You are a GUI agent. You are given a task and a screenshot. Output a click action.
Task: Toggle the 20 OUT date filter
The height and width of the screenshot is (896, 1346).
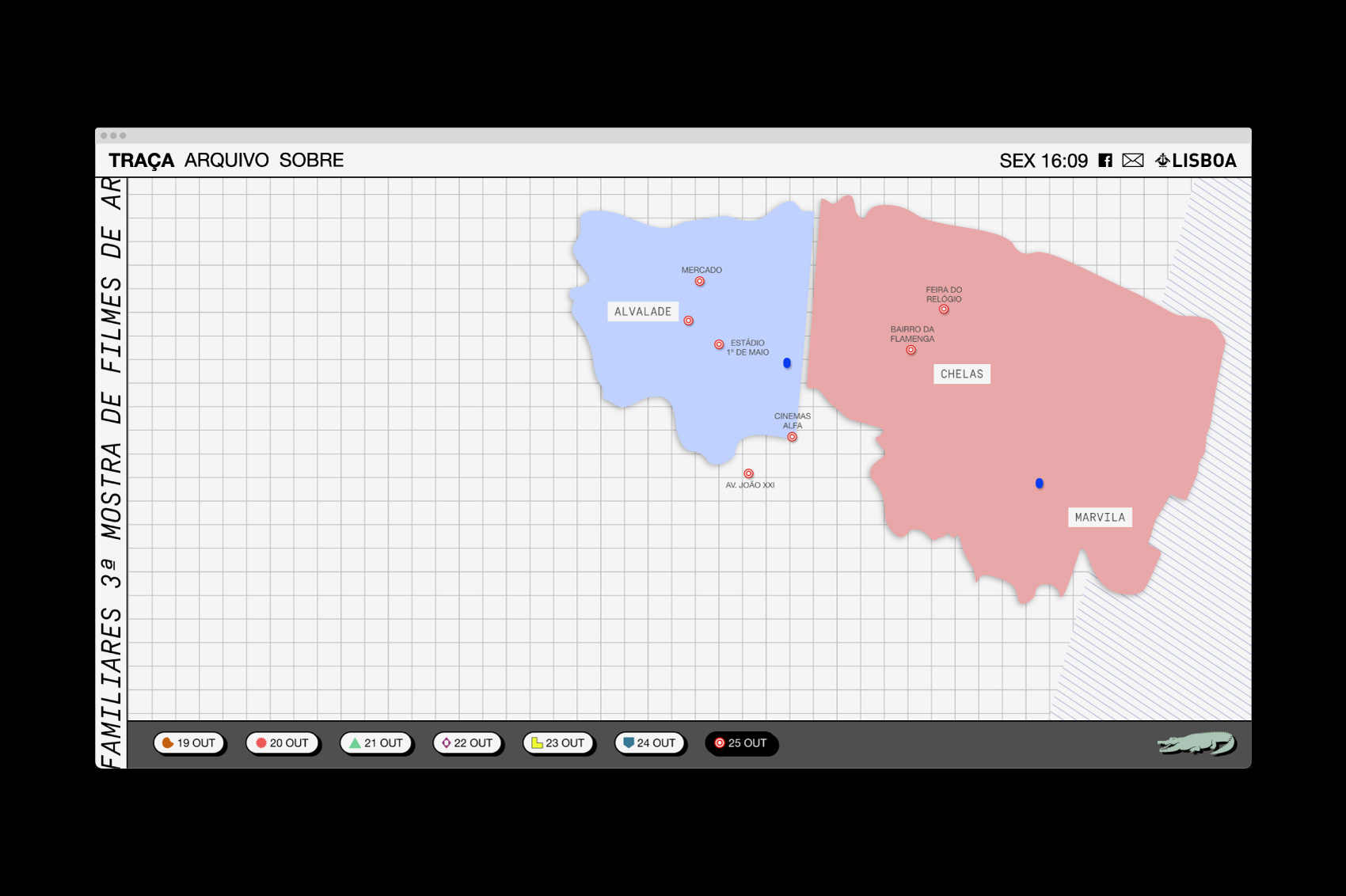(282, 743)
